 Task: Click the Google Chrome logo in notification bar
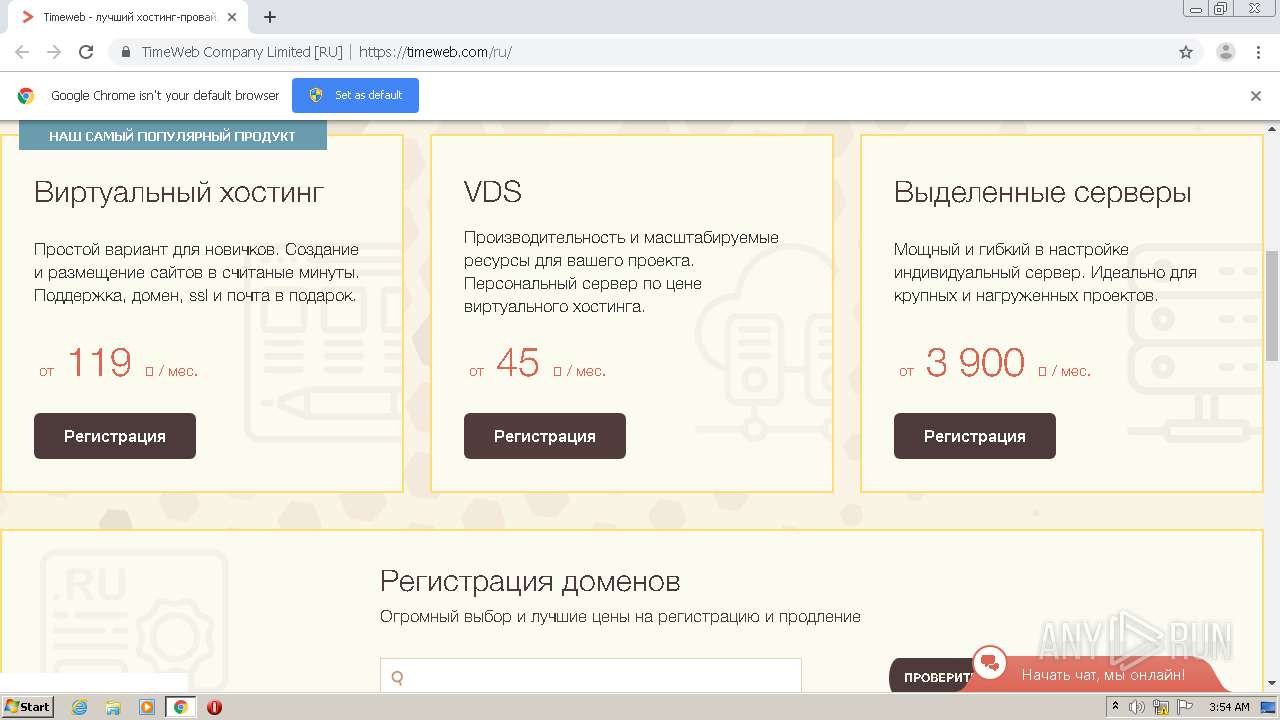click(26, 96)
